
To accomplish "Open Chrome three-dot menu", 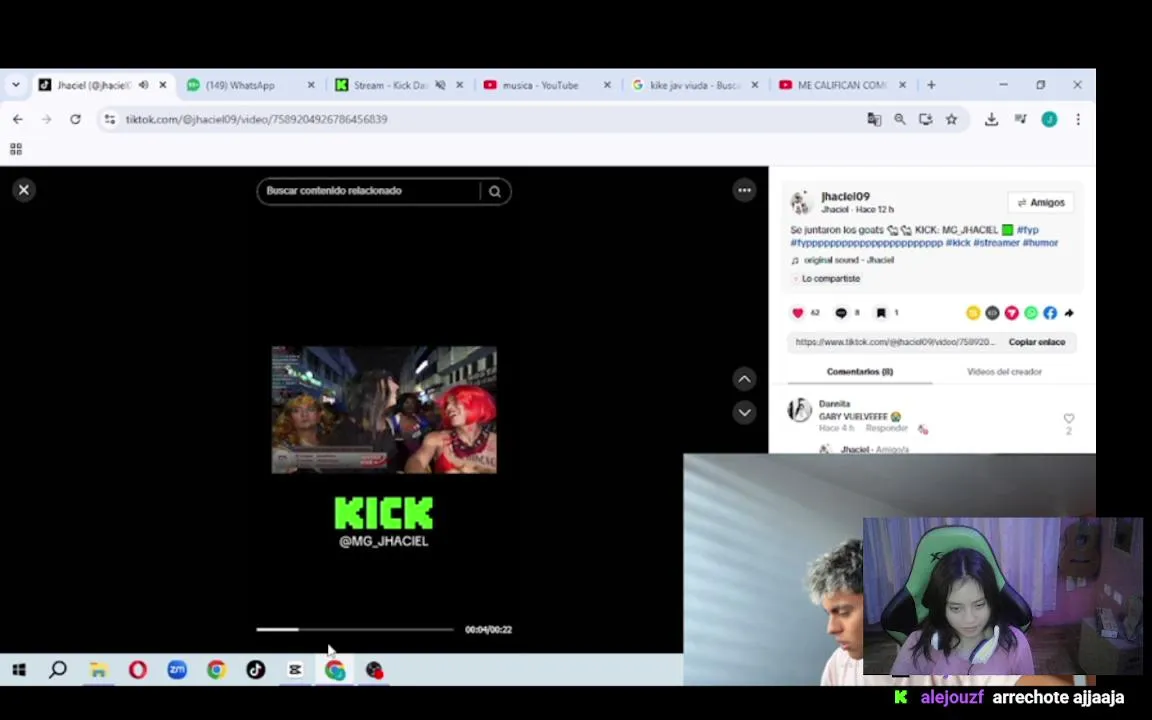I will coord(1078,119).
